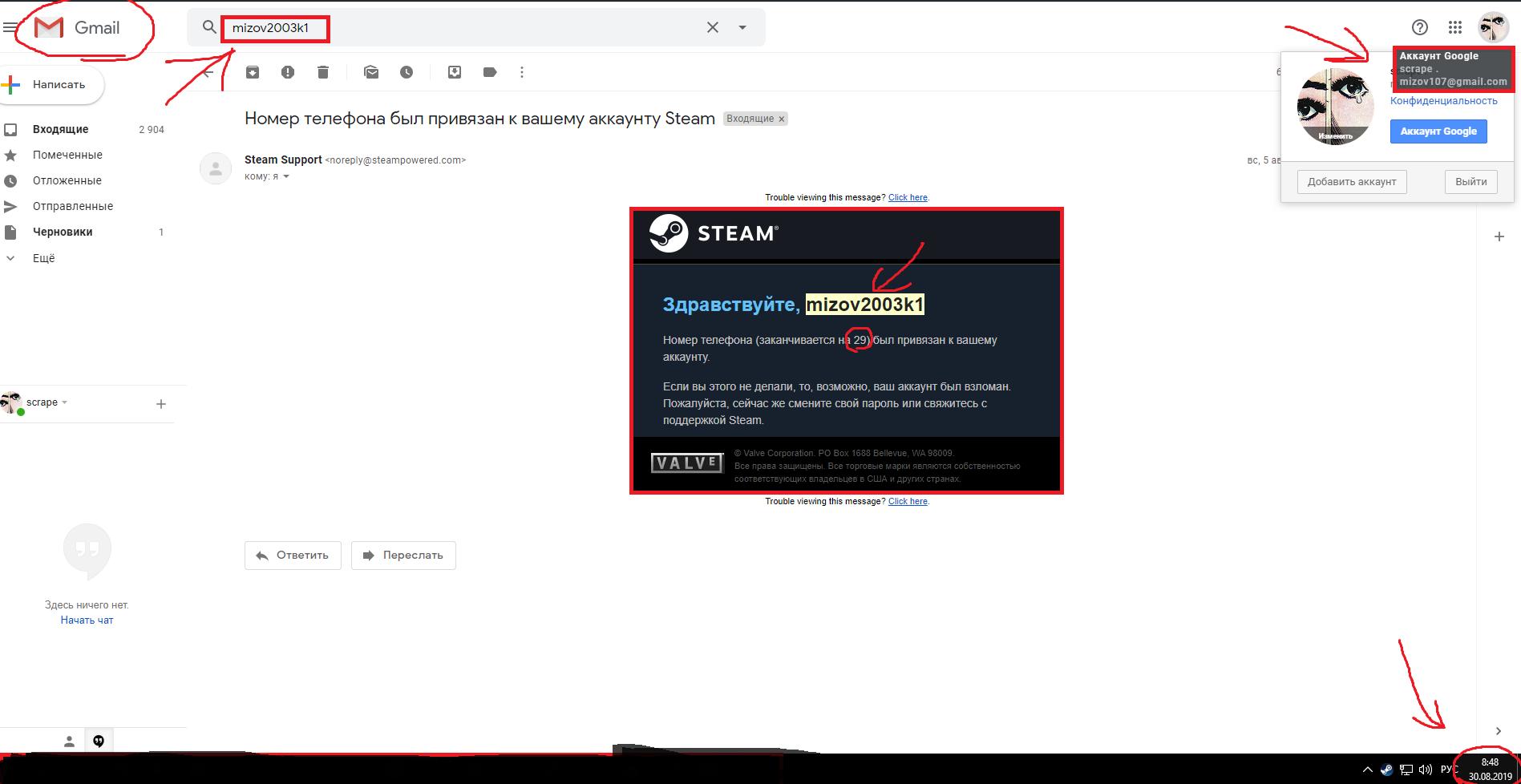Mark the message as unread
Image resolution: width=1521 pixels, height=784 pixels.
point(371,72)
